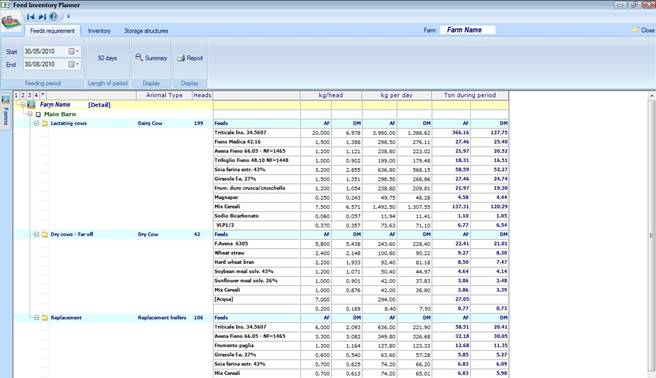Click the Heads column header
This screenshot has width=656, height=378.
click(202, 95)
